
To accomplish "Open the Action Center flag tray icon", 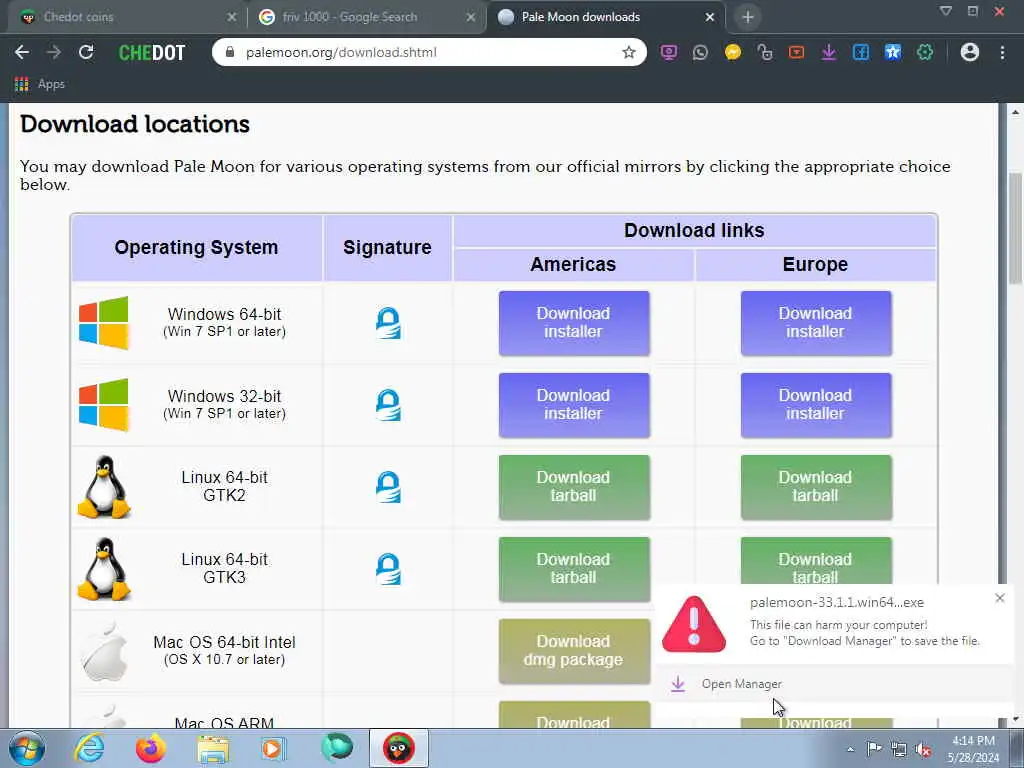I will coord(874,748).
